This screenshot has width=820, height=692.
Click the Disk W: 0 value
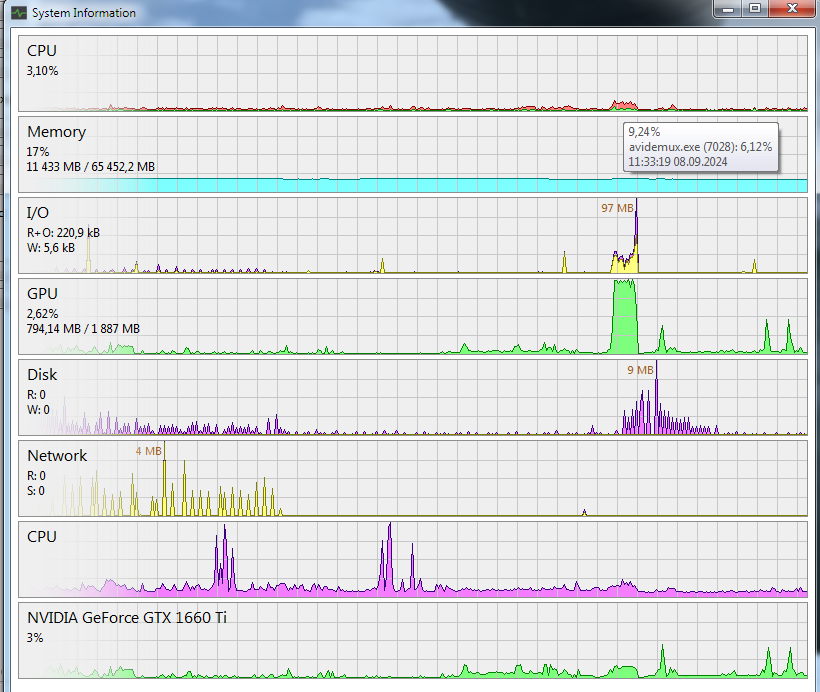tap(38, 410)
